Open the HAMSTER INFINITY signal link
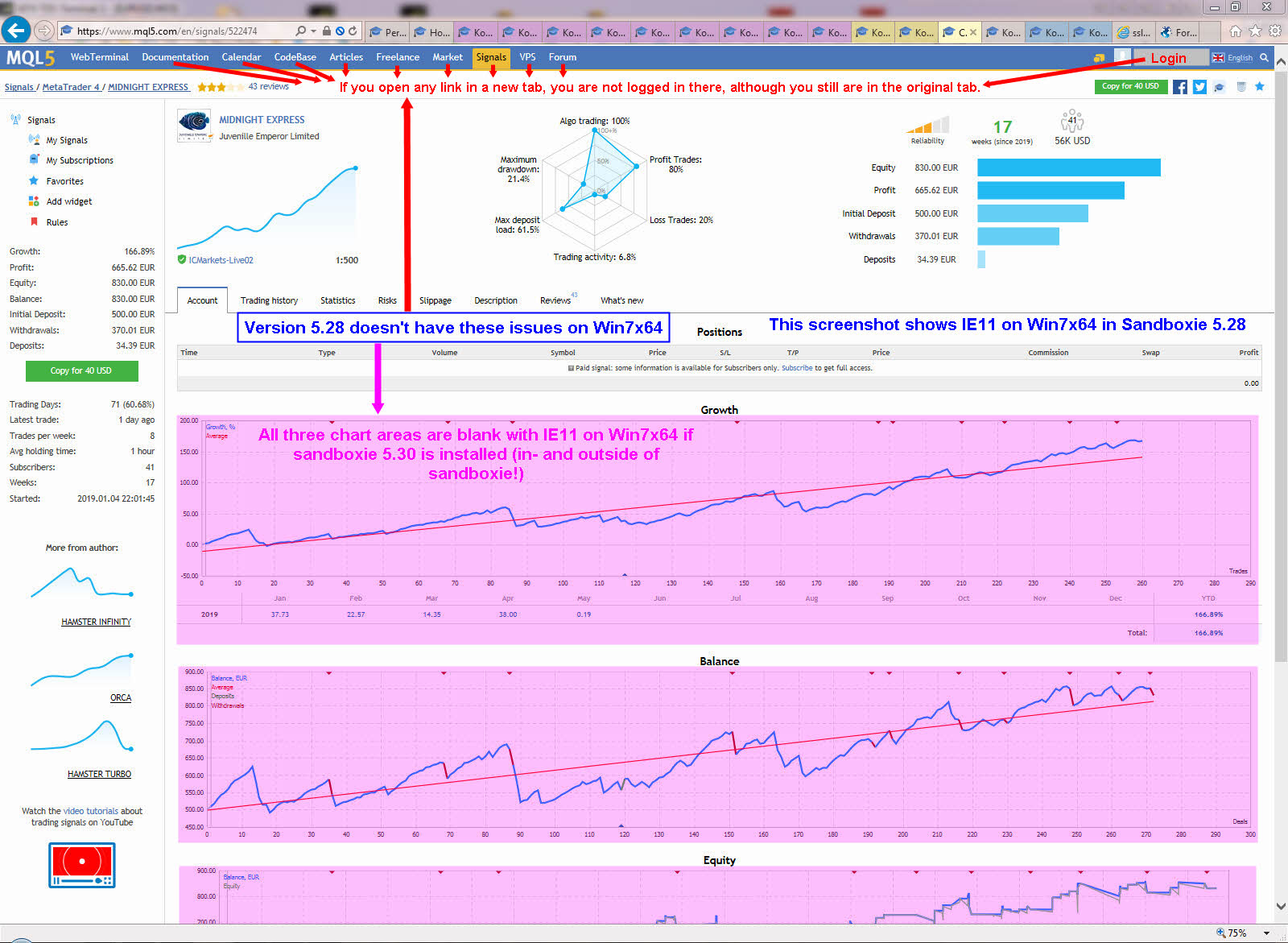 coord(96,622)
